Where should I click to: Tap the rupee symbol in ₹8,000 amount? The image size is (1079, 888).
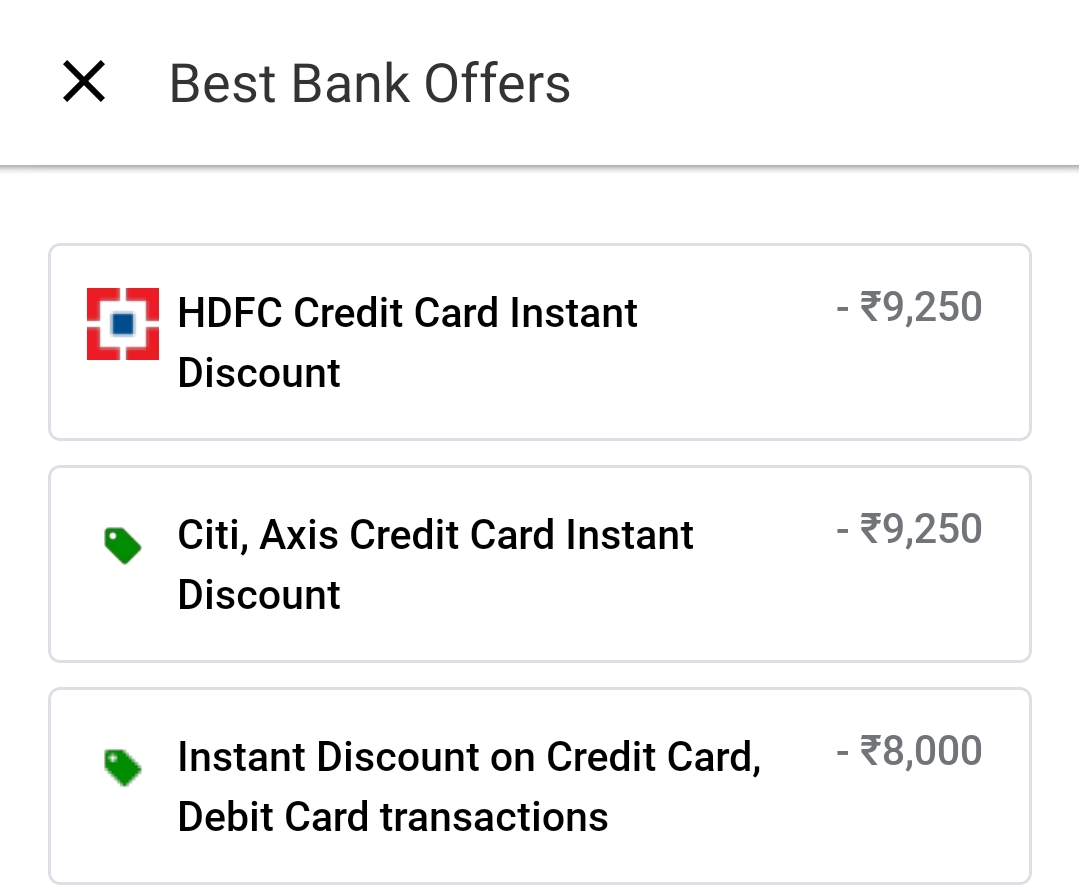(871, 751)
